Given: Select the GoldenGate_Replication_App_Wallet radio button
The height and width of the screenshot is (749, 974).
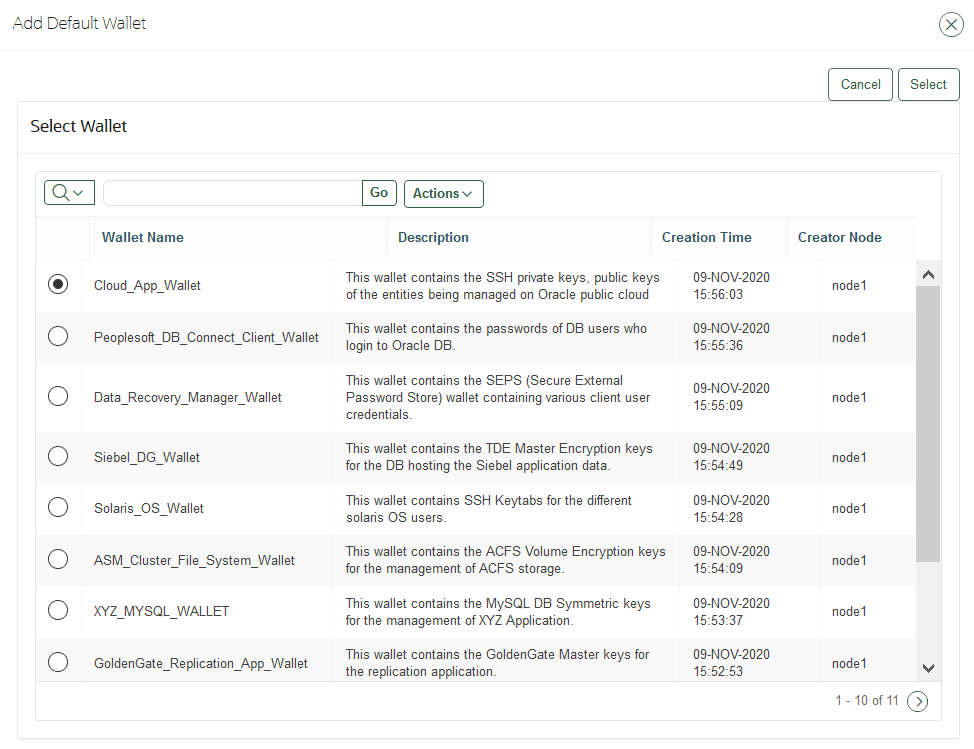Looking at the screenshot, I should coord(57,661).
